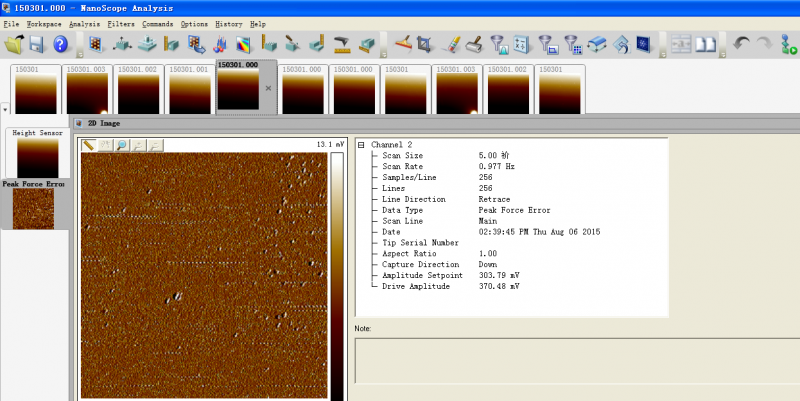Click the magnifier zoom tool above image

coord(122,145)
